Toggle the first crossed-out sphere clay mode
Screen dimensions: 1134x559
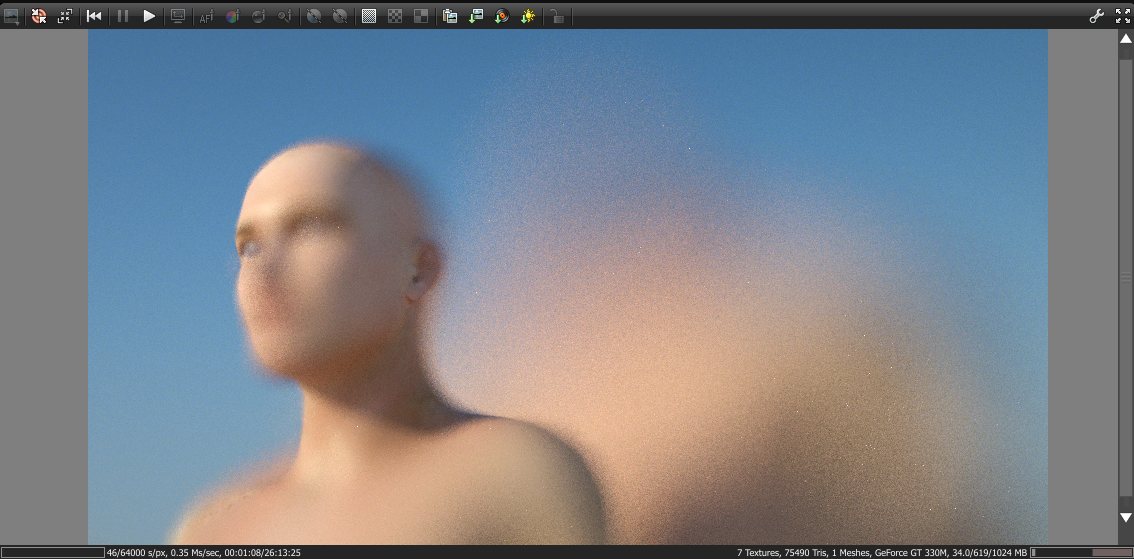tap(313, 16)
